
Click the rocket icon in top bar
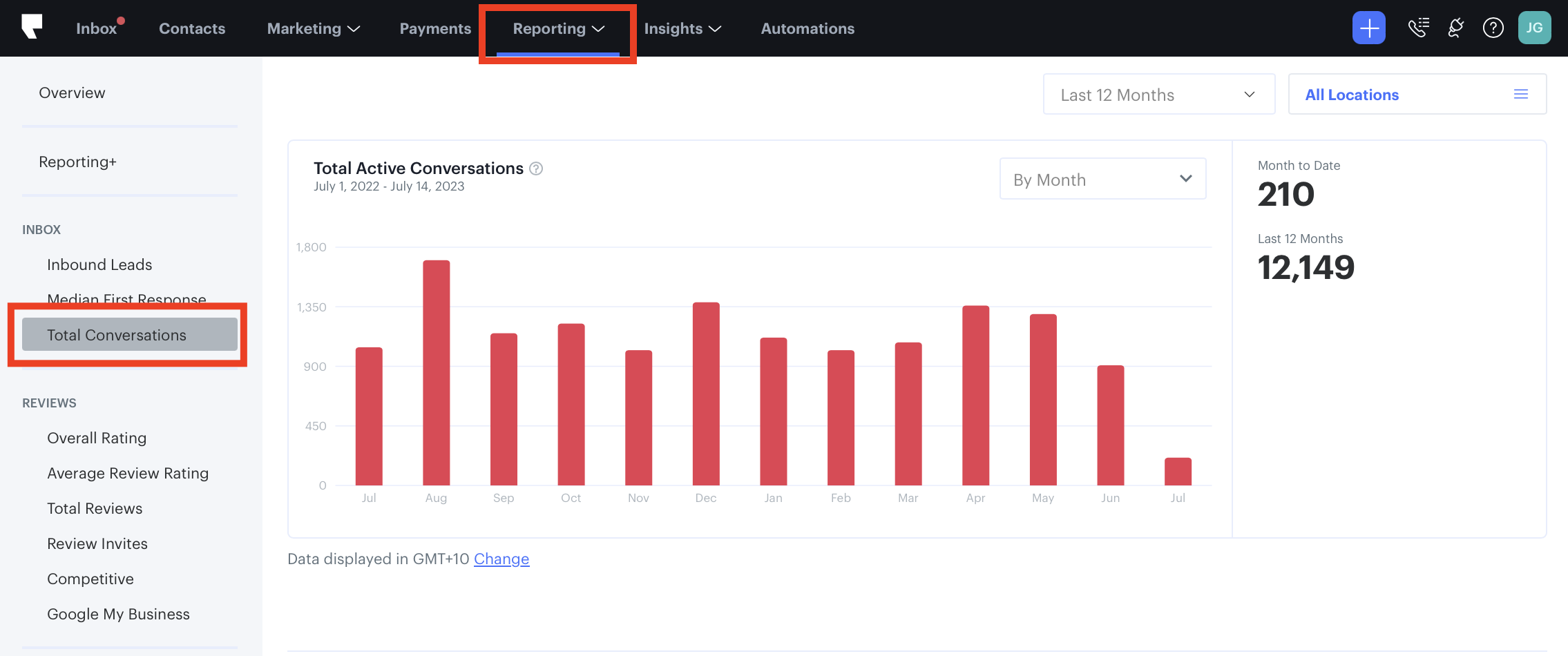pyautogui.click(x=1455, y=28)
